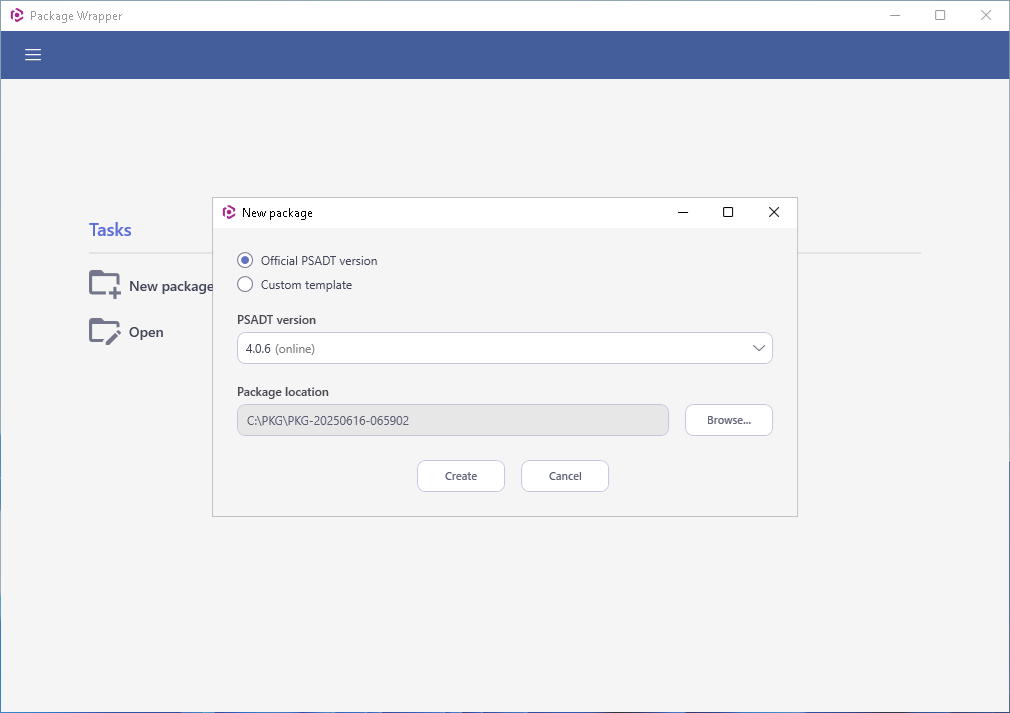Screen dimensions: 1010x713
Task: Click the Cancel button
Action: pos(565,476)
